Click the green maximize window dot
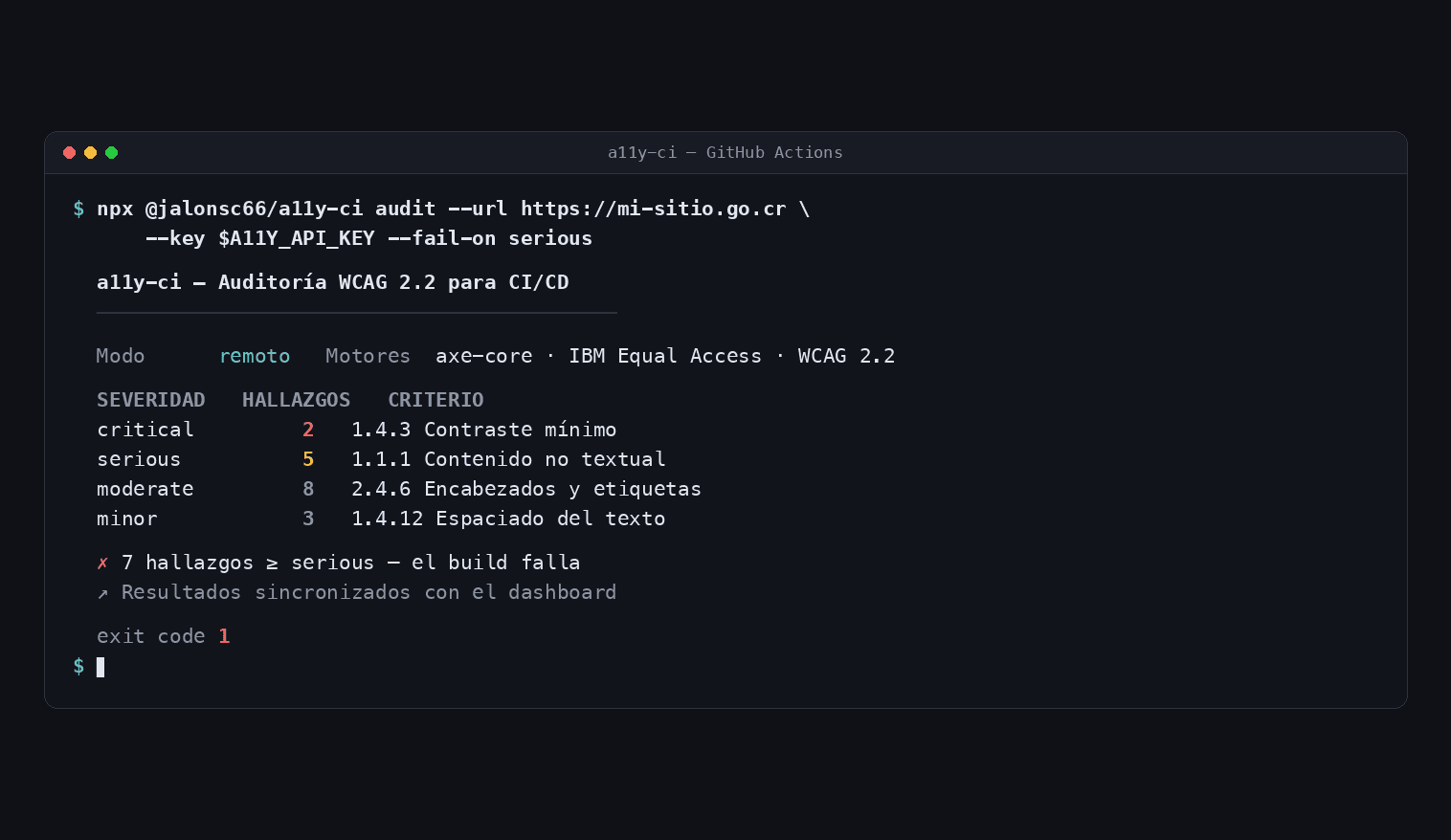Viewport: 1451px width, 840px height. (111, 153)
